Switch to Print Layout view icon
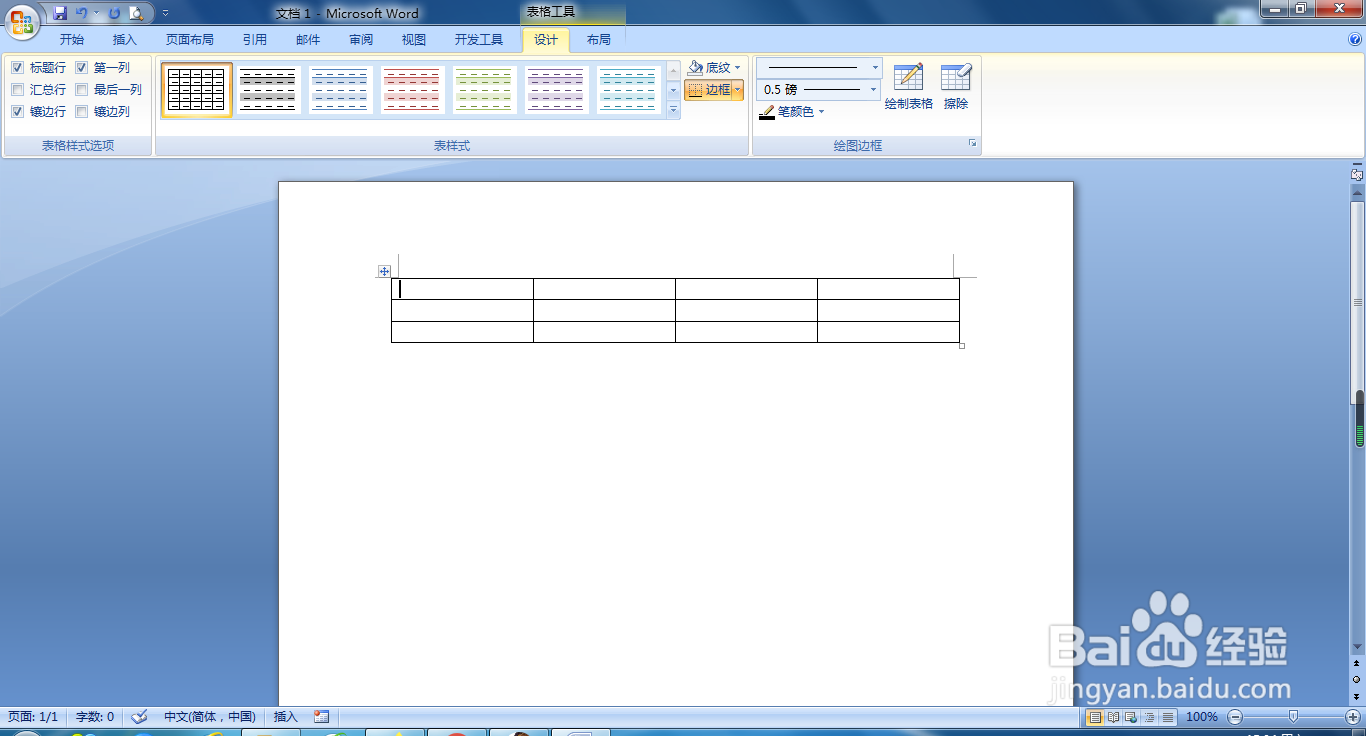The height and width of the screenshot is (736, 1366). coord(1095,717)
